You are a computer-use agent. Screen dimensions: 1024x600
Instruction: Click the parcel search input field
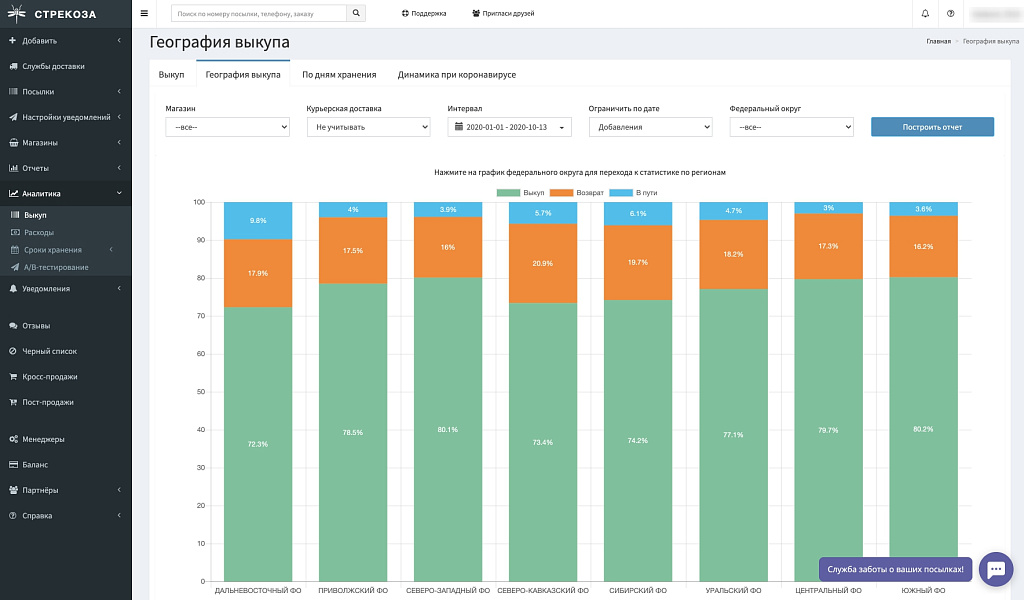258,14
